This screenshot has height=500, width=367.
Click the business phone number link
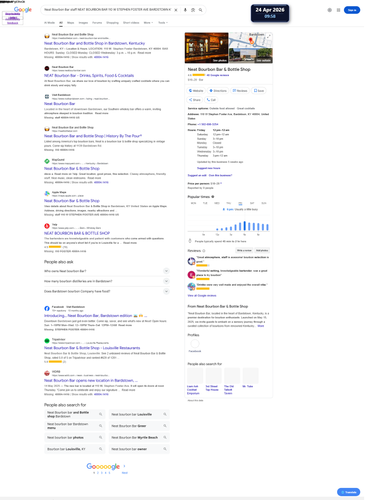coord(208,124)
